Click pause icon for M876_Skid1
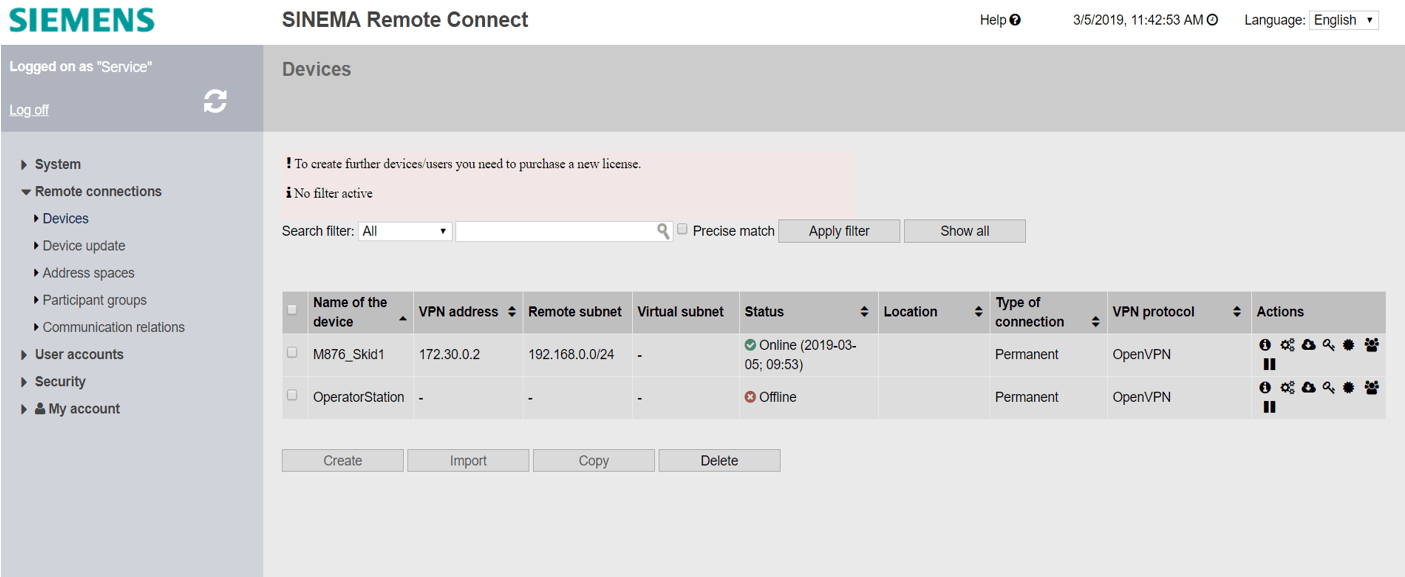The image size is (1405, 577). [1269, 364]
